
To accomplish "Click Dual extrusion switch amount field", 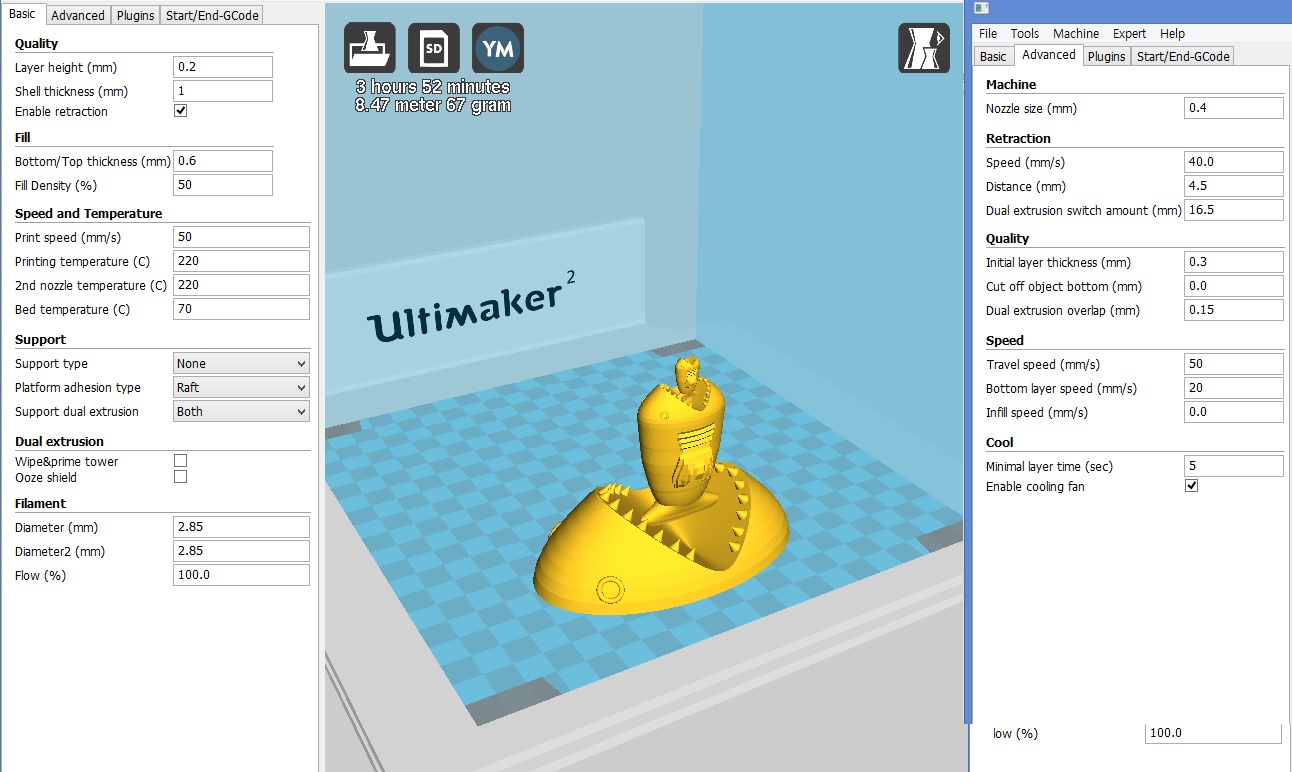I will point(1233,210).
